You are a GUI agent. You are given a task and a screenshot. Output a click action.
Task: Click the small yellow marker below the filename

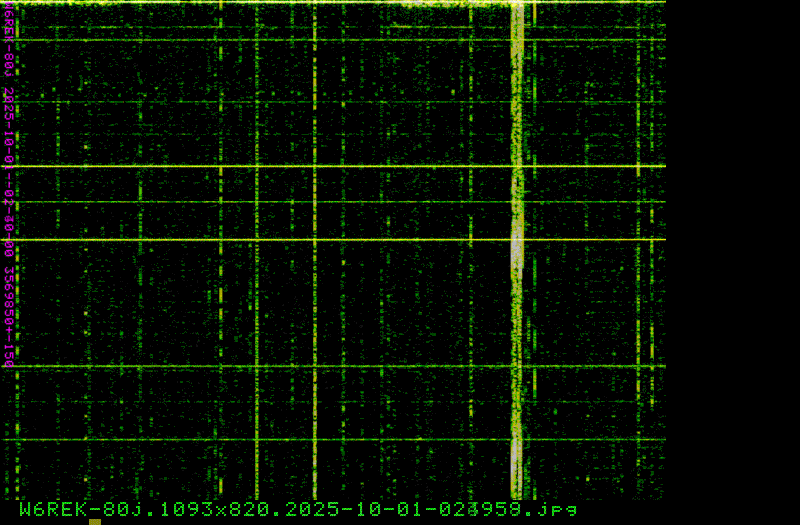(x=95, y=521)
